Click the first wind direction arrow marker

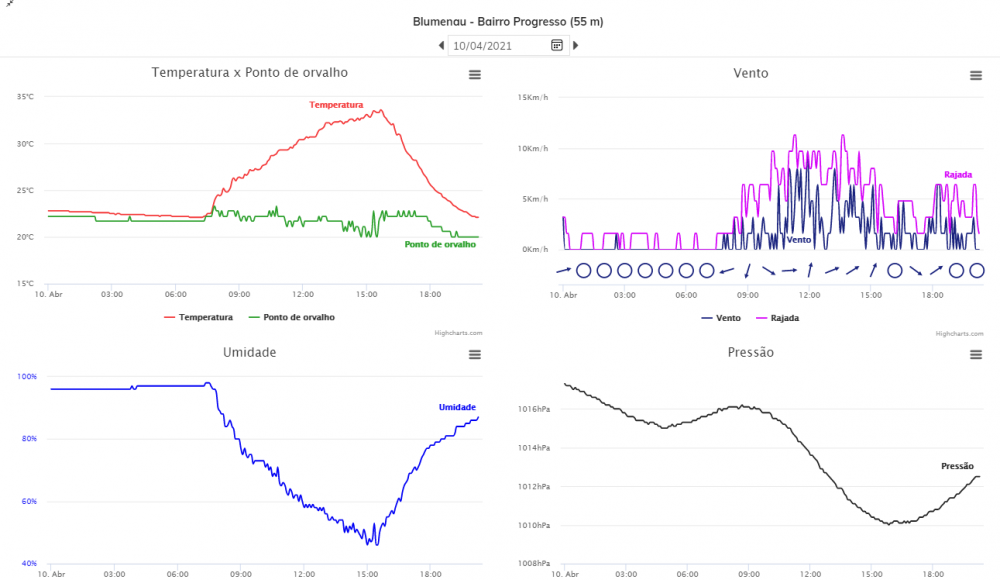[x=564, y=270]
